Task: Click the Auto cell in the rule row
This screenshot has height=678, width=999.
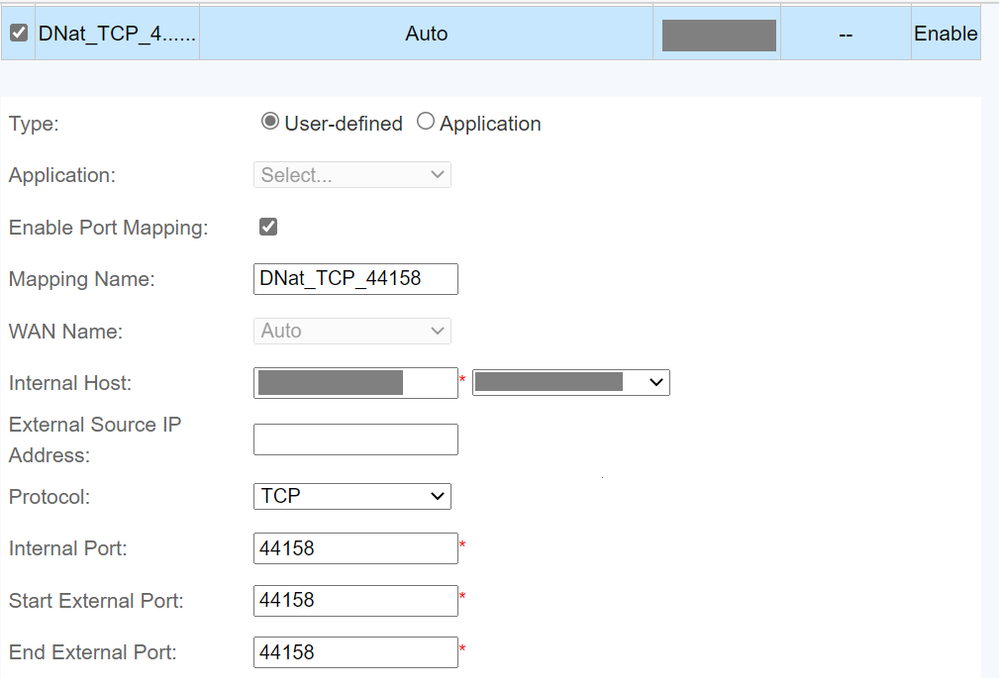Action: click(x=426, y=34)
